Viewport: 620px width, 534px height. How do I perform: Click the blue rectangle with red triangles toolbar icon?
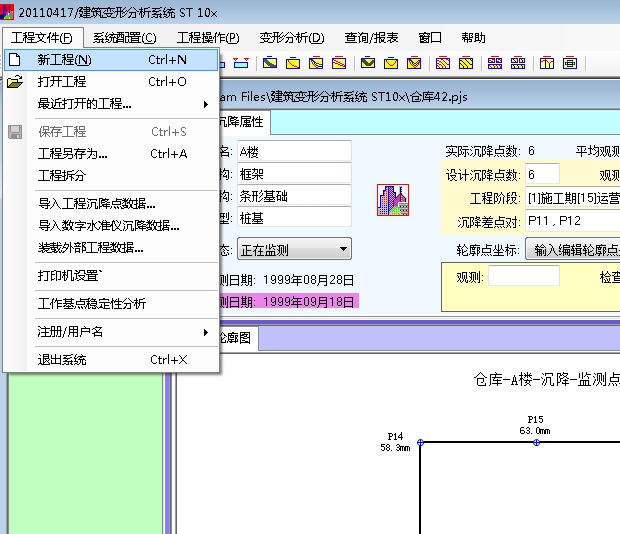point(241,63)
